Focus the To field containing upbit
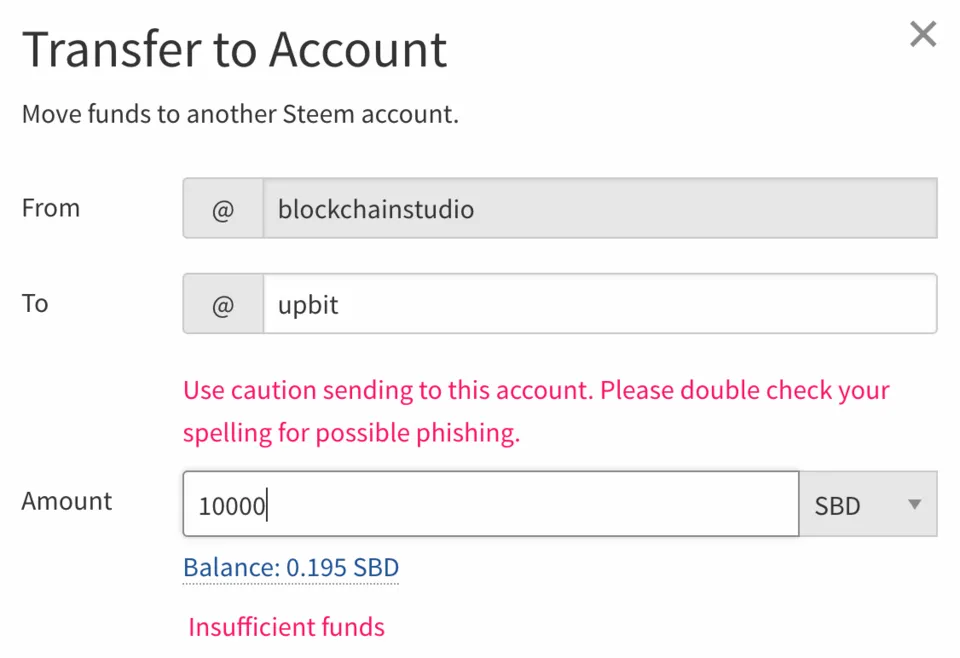This screenshot has height=658, width=960. coord(599,304)
